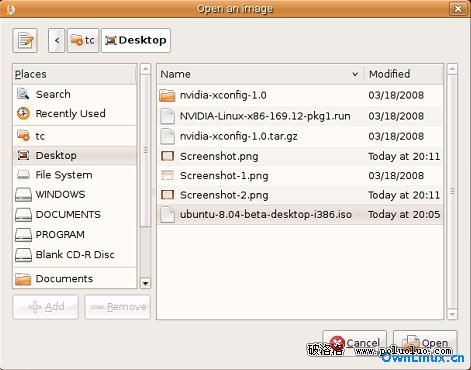Select the Screenshot-2.png file

click(300, 195)
